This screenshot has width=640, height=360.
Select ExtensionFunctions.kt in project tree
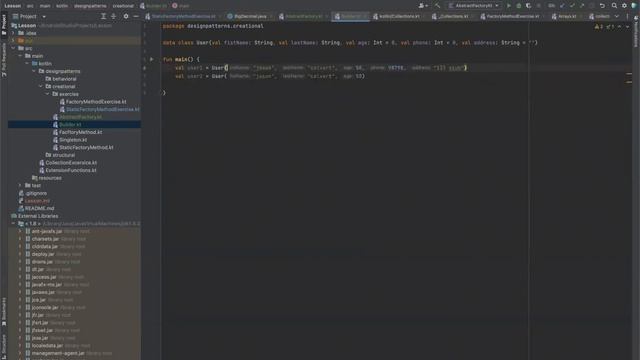(71, 170)
